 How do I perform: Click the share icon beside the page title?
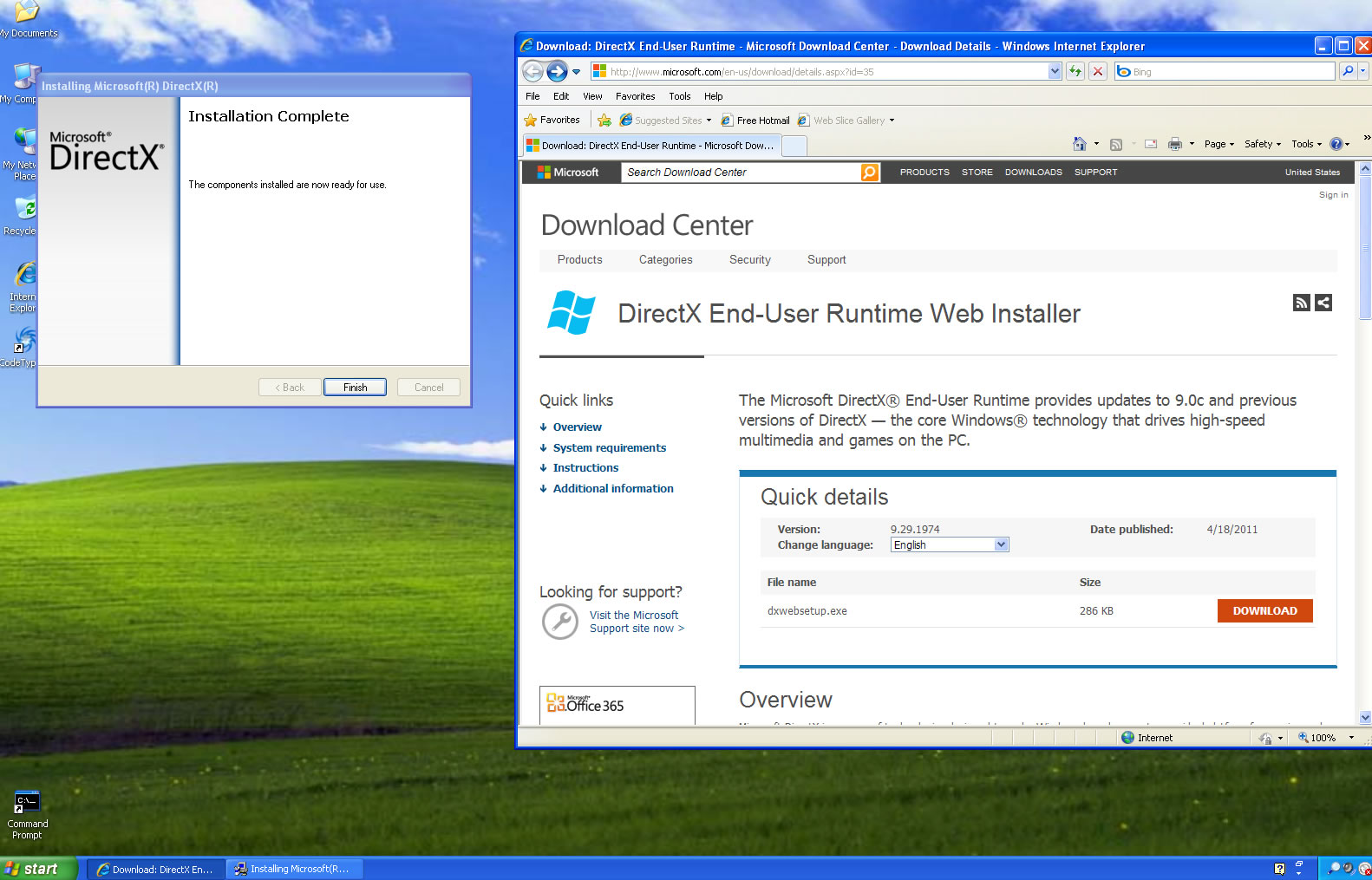coord(1323,303)
